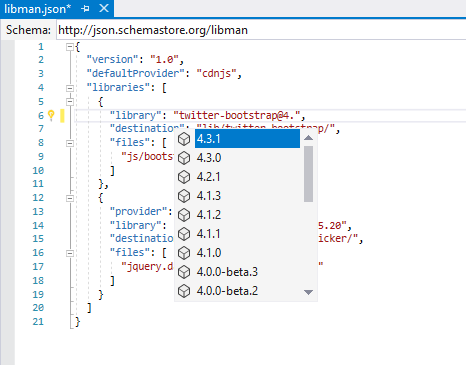Click the "jquery.d" string on line 17
The width and height of the screenshot is (466, 365).
(147, 266)
